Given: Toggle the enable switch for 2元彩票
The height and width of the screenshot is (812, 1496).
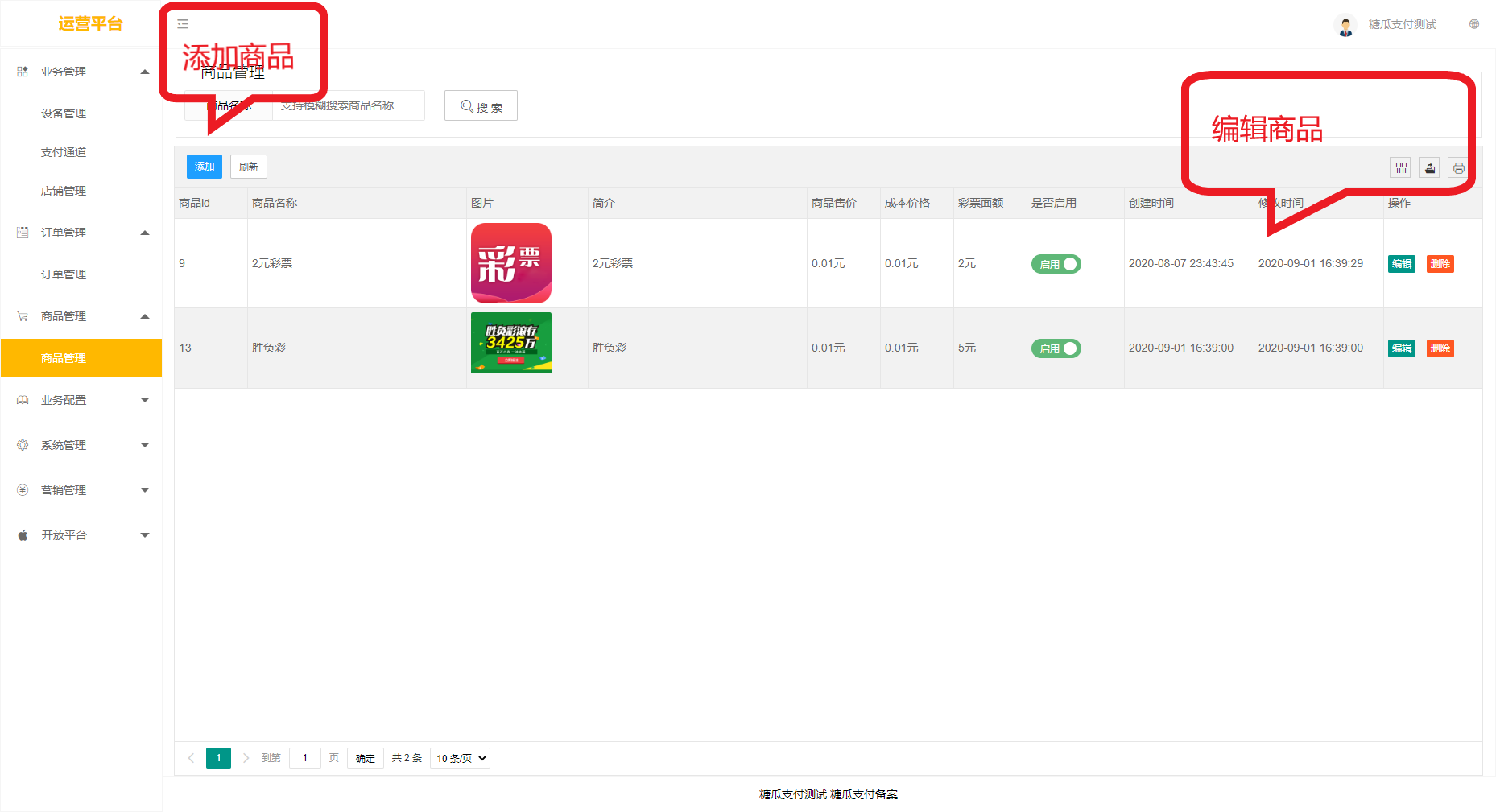Looking at the screenshot, I should tap(1056, 264).
